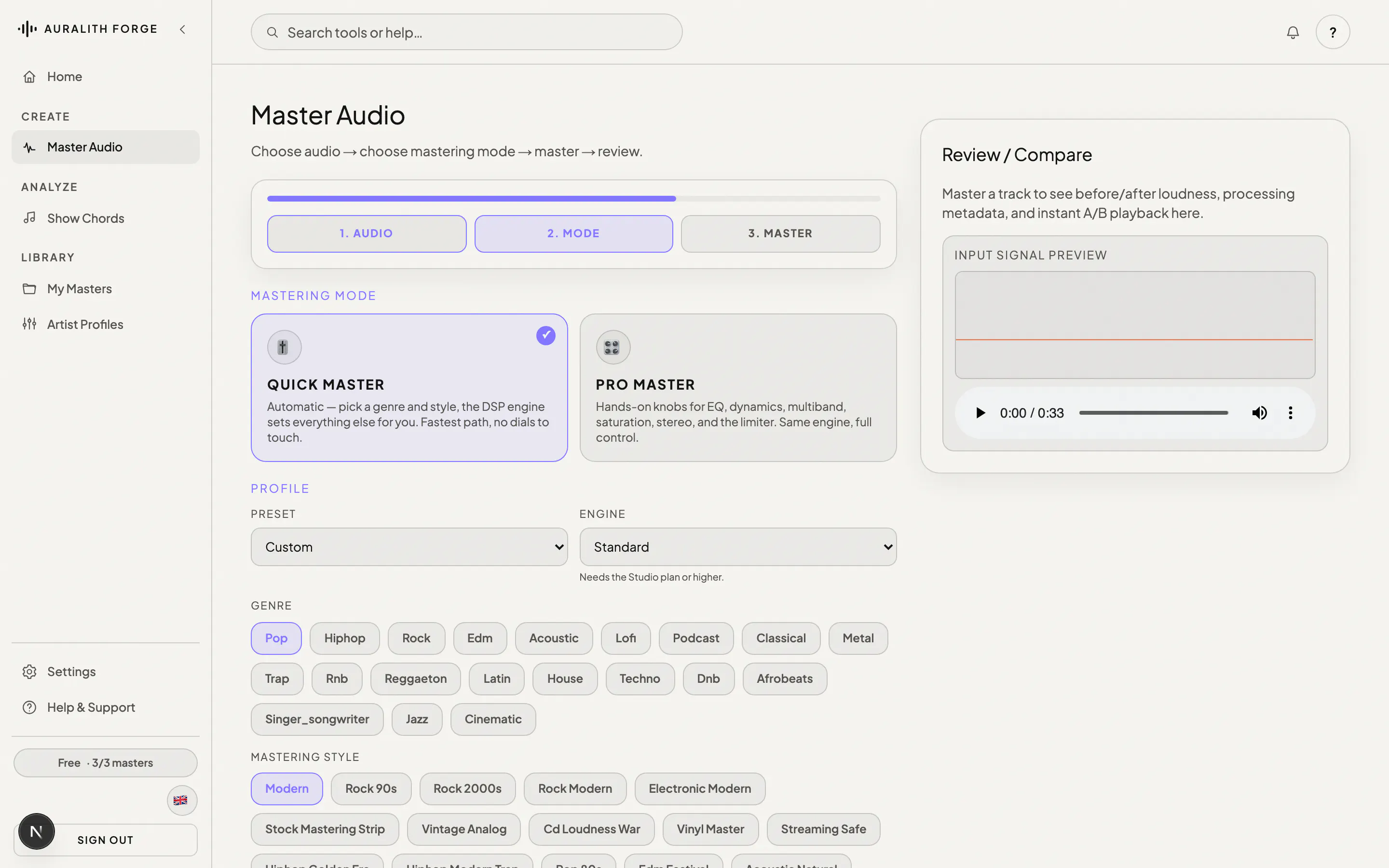Choose the Vinyl Master style
1389x868 pixels.
(710, 829)
